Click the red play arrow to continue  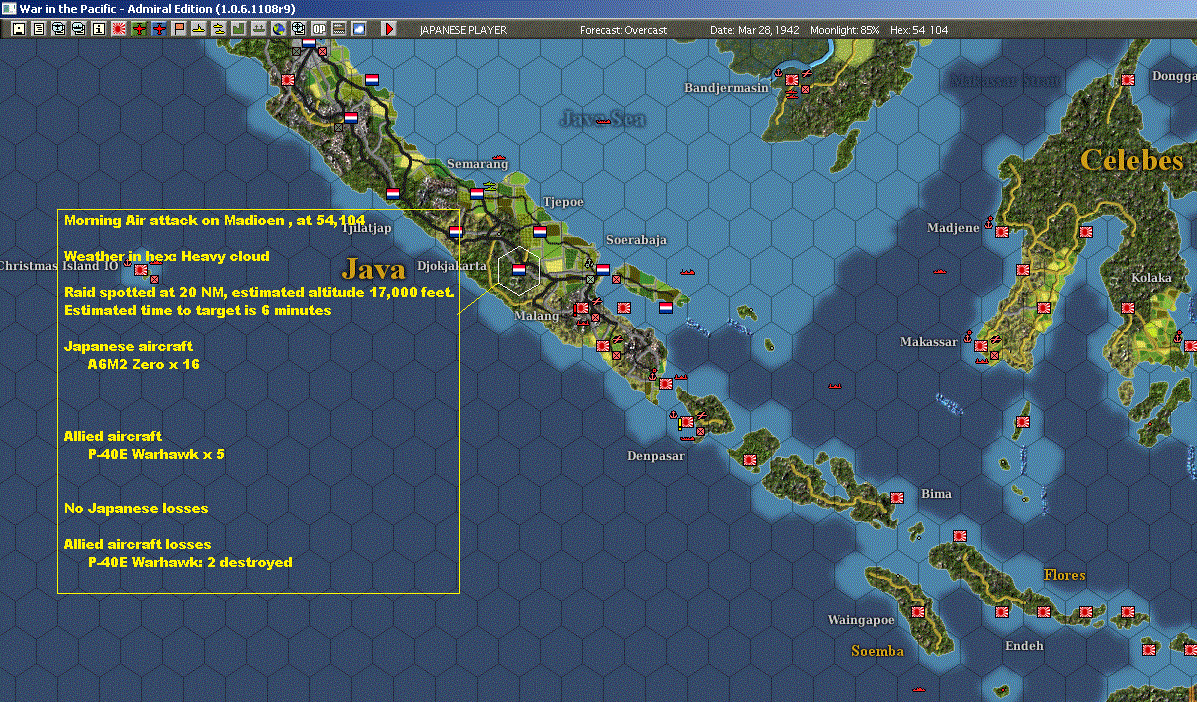(389, 29)
